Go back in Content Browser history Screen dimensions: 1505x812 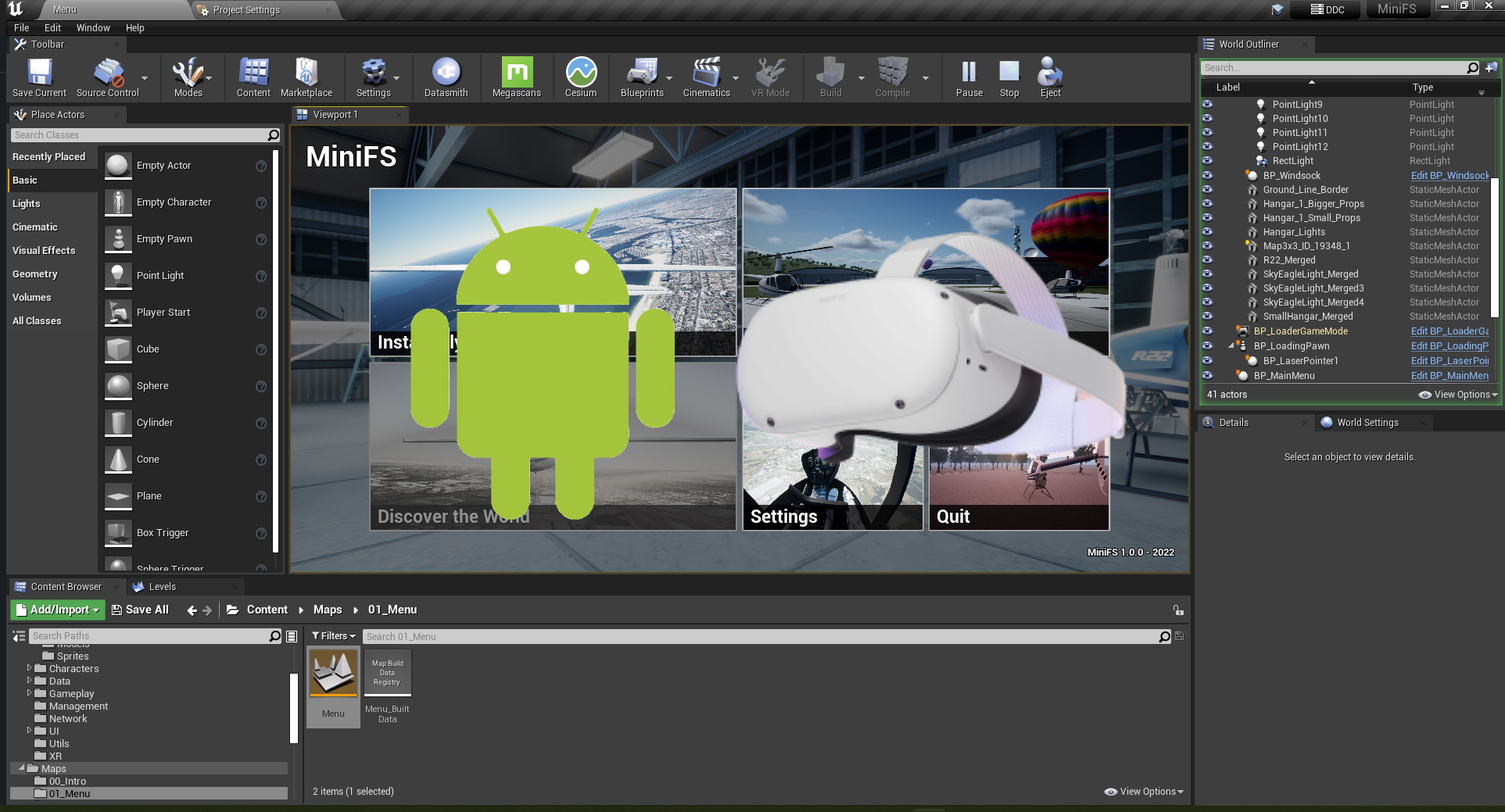click(x=192, y=610)
